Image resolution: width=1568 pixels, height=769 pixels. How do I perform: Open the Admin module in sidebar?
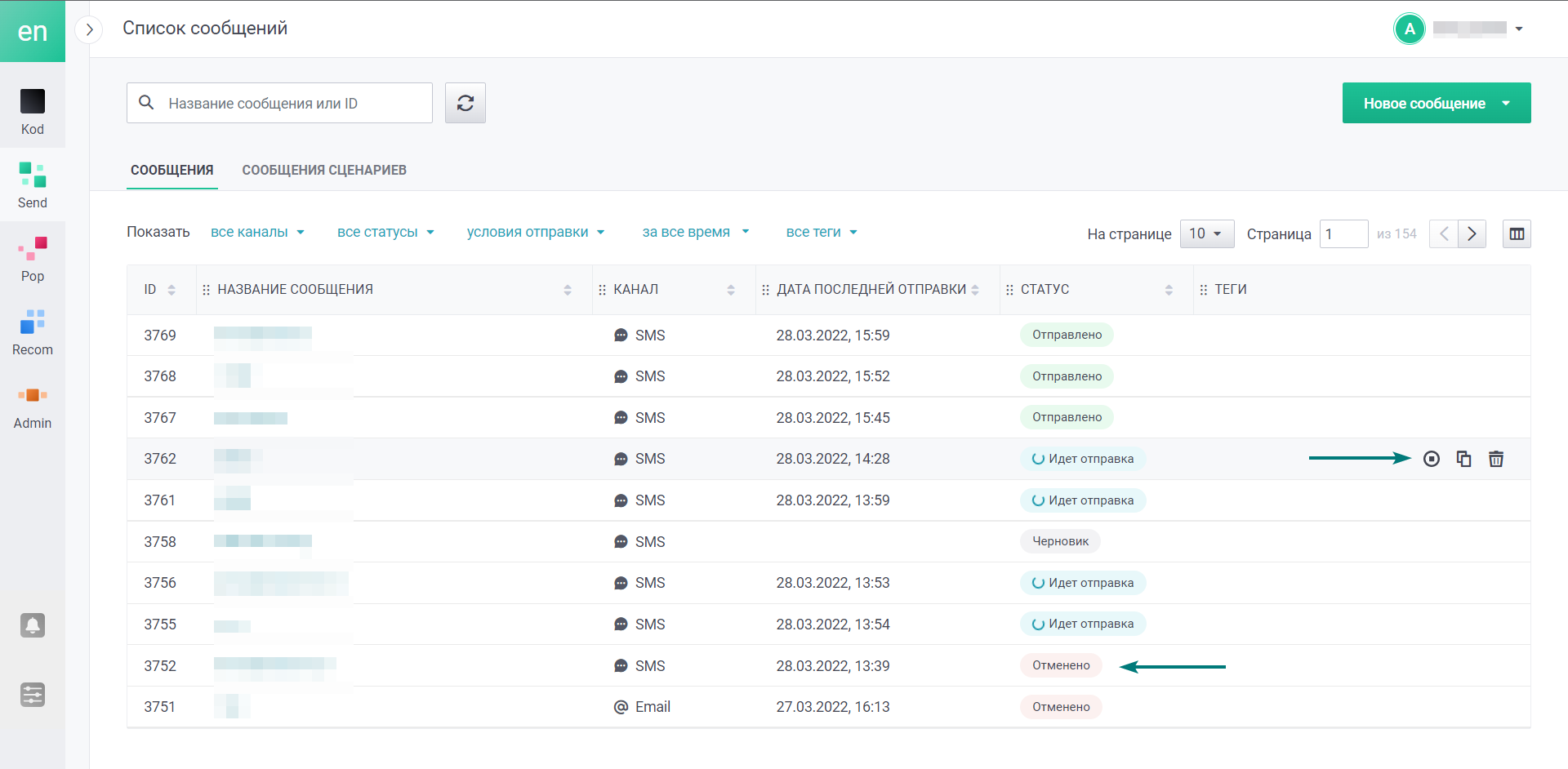click(33, 405)
